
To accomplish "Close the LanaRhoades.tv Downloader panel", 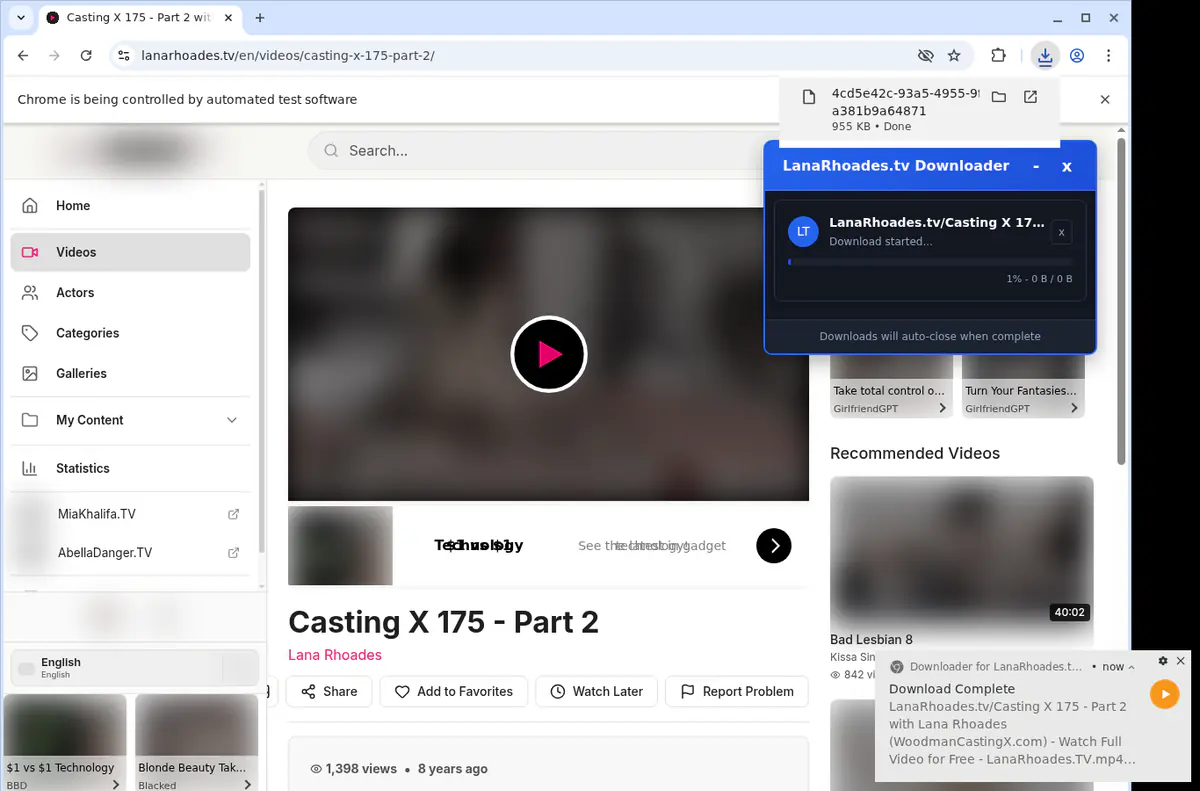I will (1067, 167).
